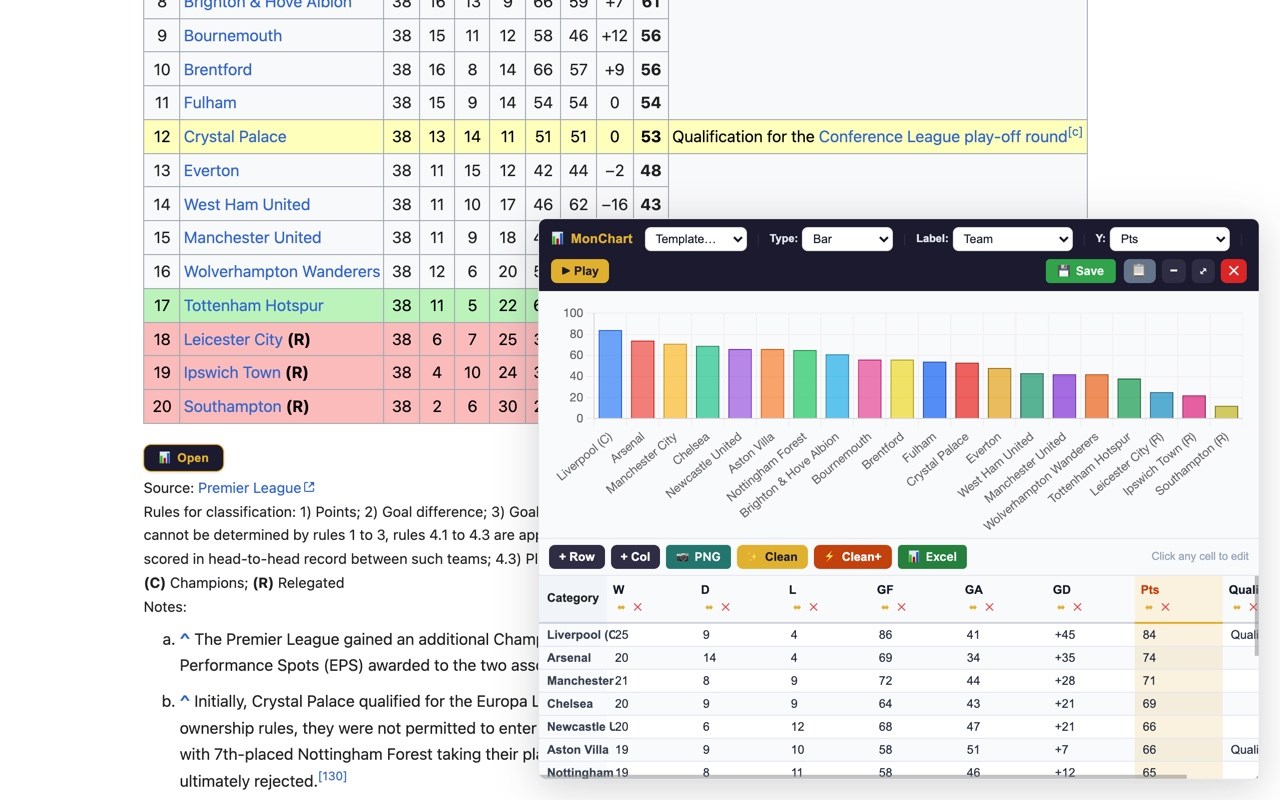Add a column with the + Col button
This screenshot has width=1280, height=800.
coord(635,557)
